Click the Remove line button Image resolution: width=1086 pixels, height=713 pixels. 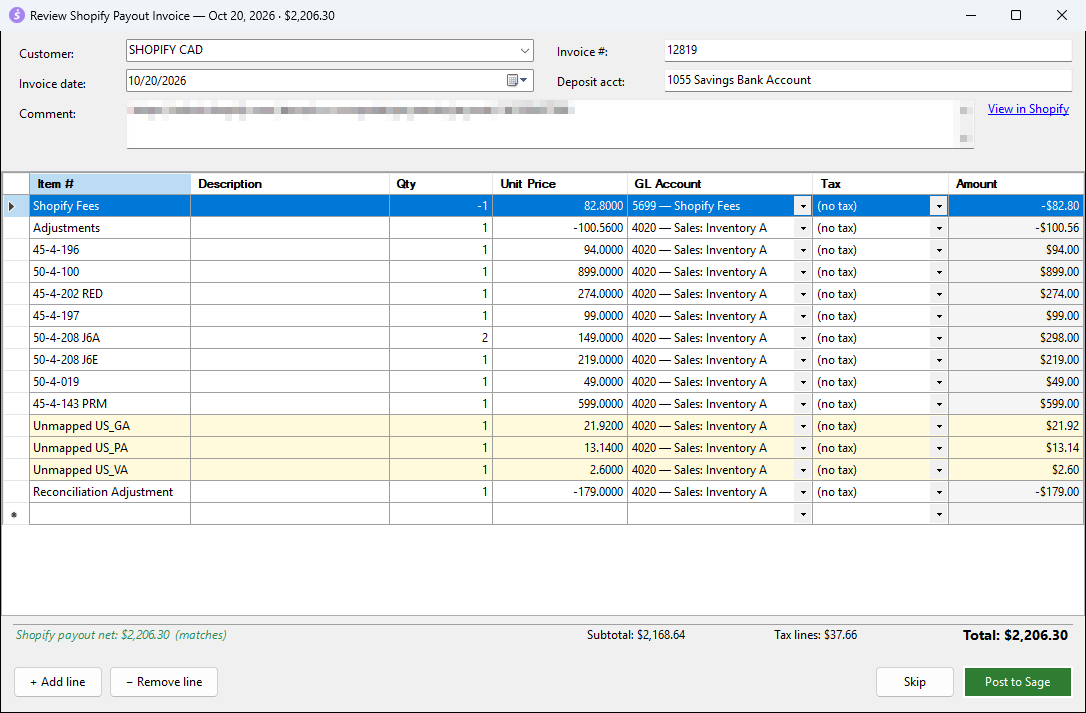[164, 682]
